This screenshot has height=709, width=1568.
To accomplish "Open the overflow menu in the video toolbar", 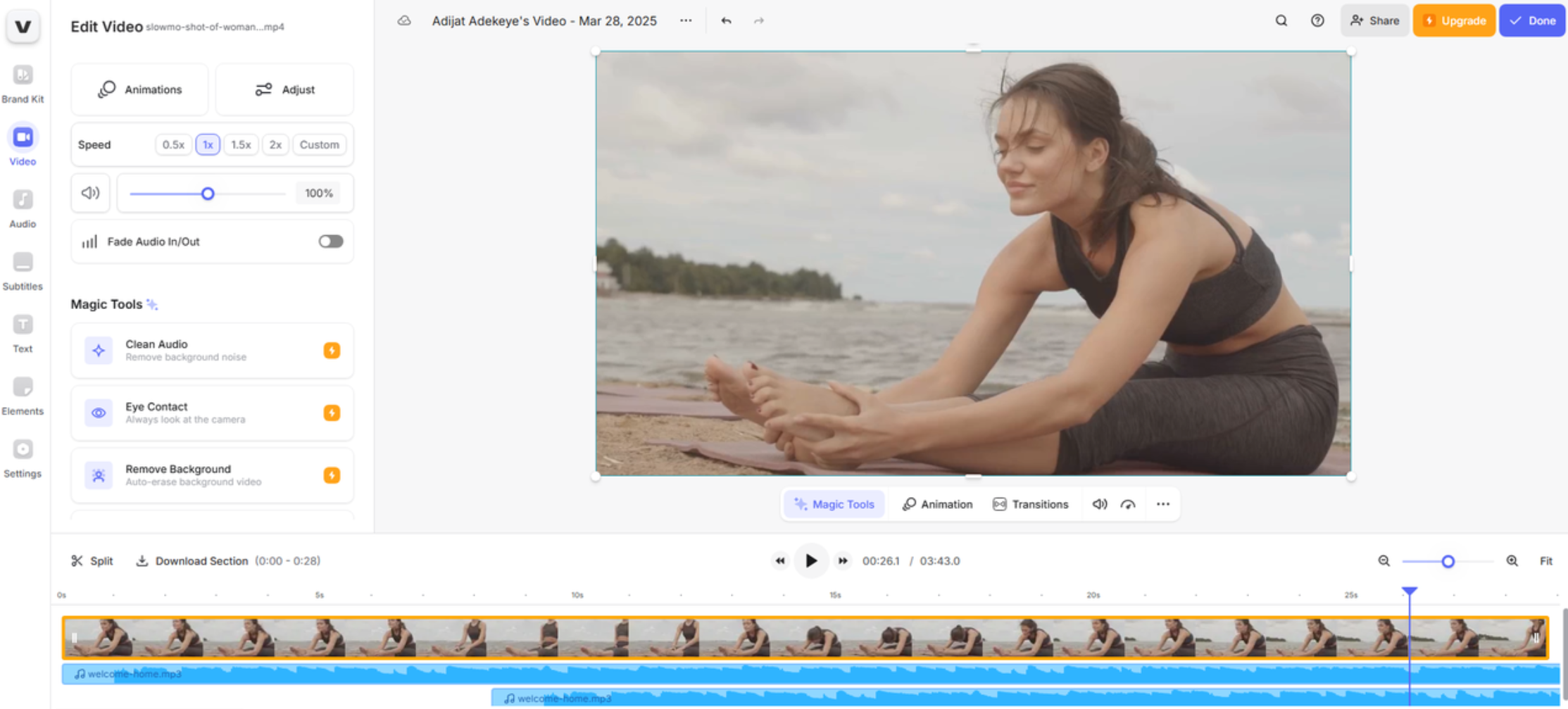I will click(1163, 504).
